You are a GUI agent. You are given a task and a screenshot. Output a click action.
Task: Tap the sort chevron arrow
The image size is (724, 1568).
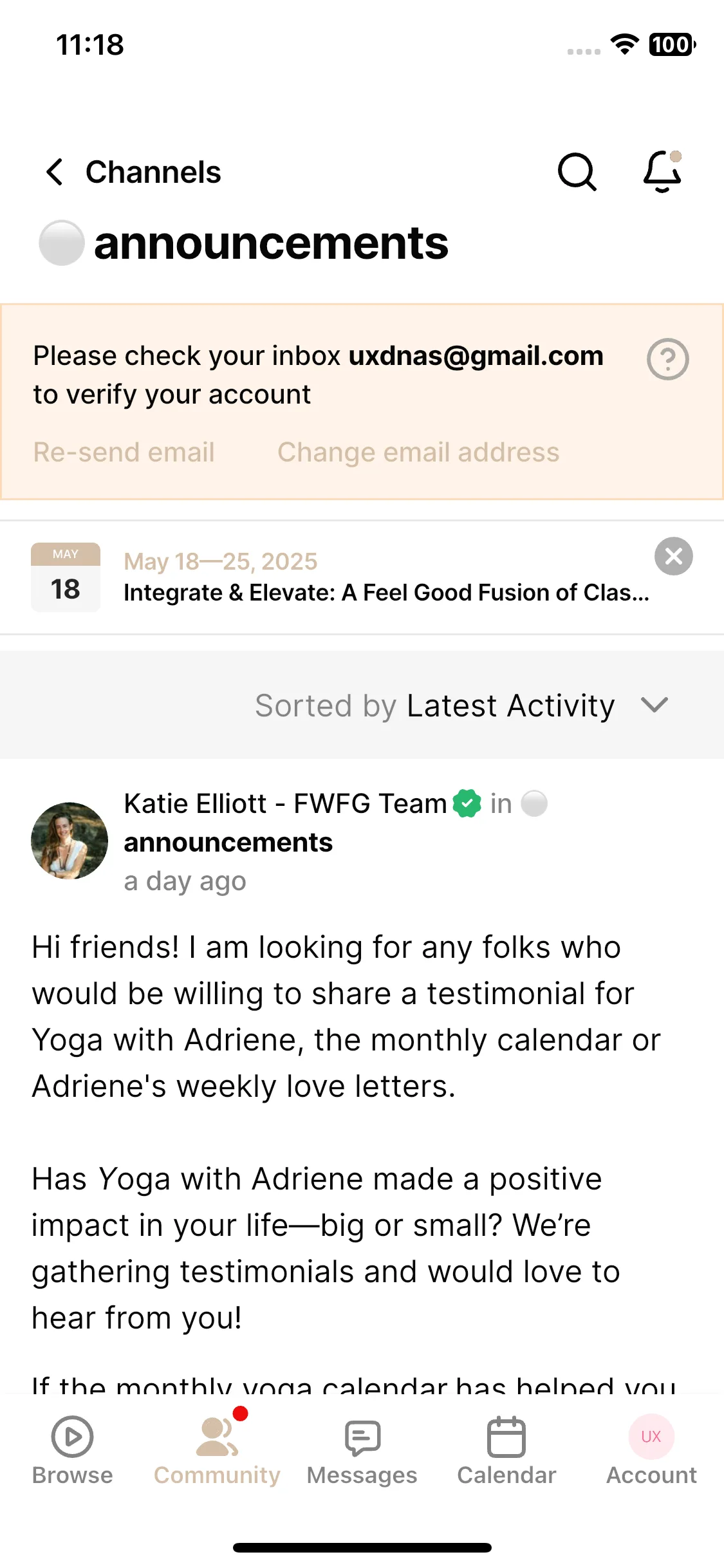pyautogui.click(x=654, y=705)
